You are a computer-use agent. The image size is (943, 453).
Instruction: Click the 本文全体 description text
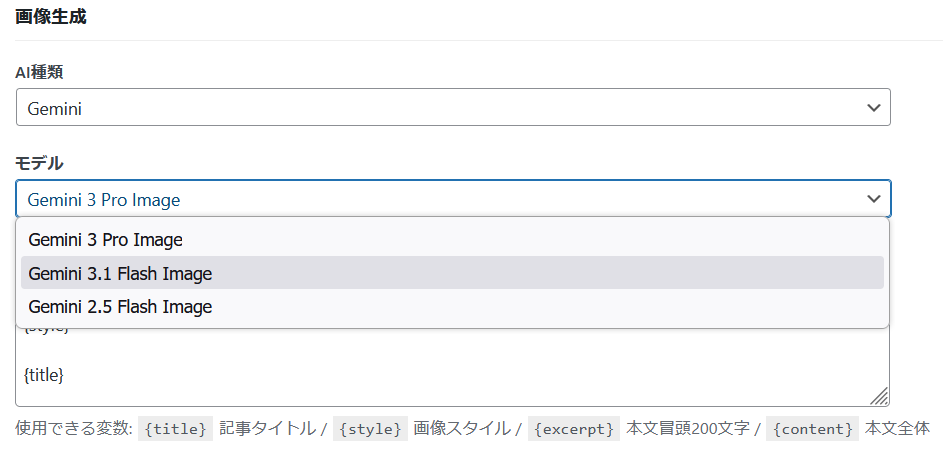coord(897,429)
